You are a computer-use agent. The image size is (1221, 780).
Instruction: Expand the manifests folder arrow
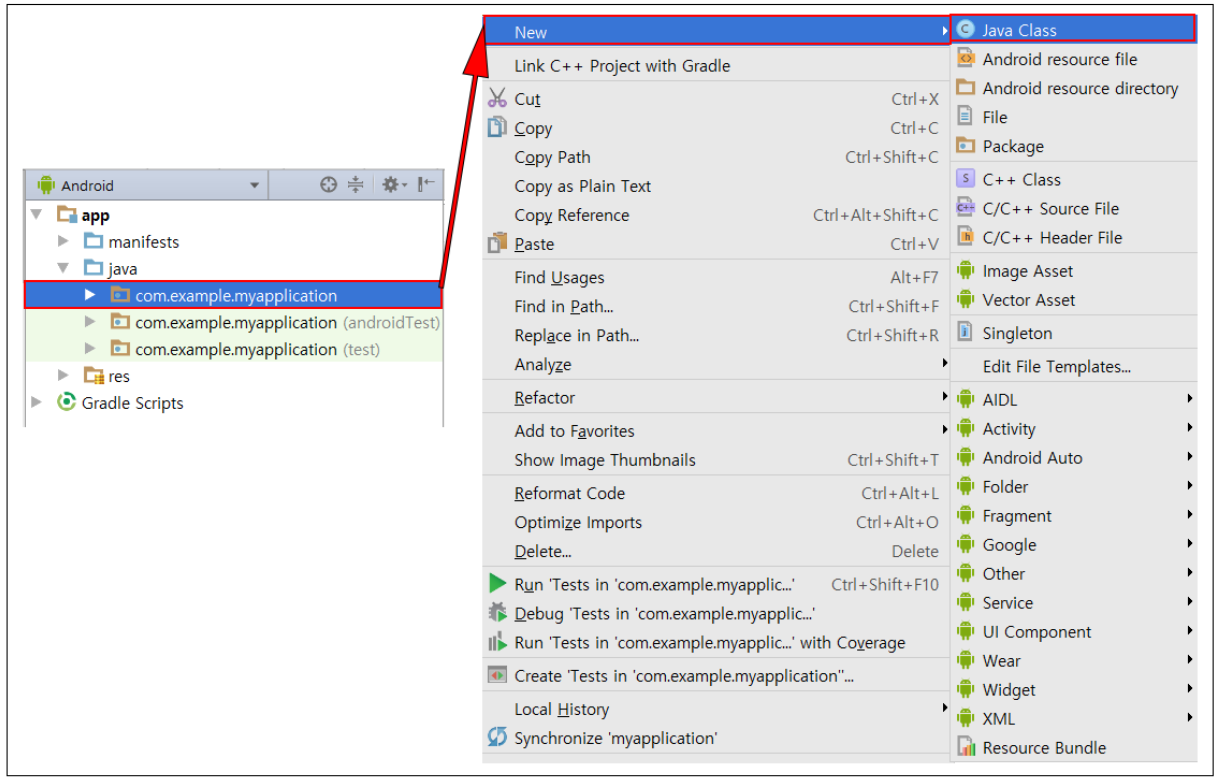(x=63, y=241)
